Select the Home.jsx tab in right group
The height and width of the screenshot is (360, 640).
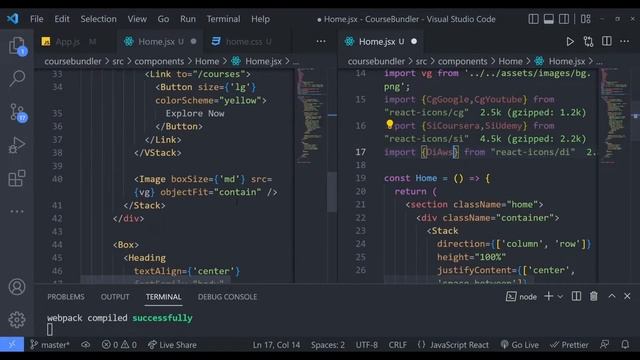[x=380, y=42]
